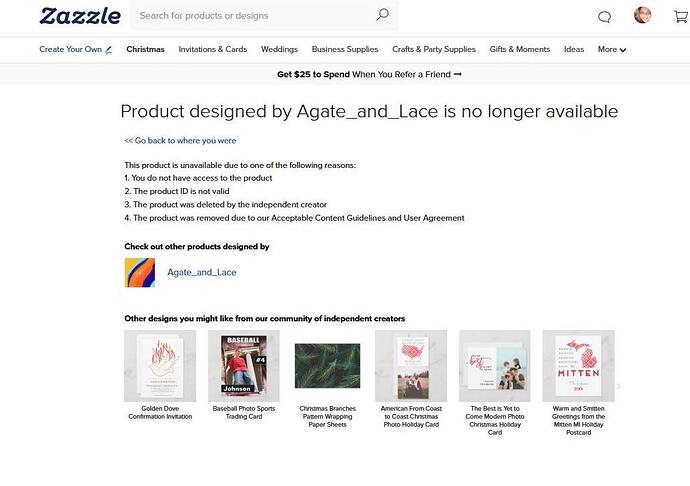Image resolution: width=690 pixels, height=486 pixels.
Task: Open the user profile avatar
Action: click(x=642, y=15)
